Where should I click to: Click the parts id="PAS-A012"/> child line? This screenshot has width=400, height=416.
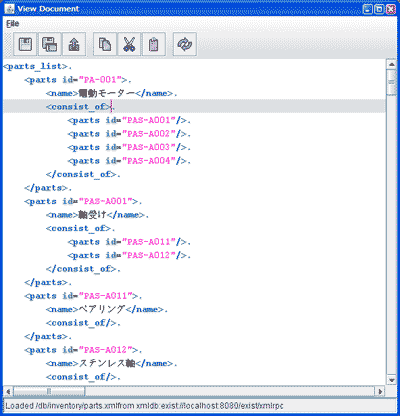129,256
